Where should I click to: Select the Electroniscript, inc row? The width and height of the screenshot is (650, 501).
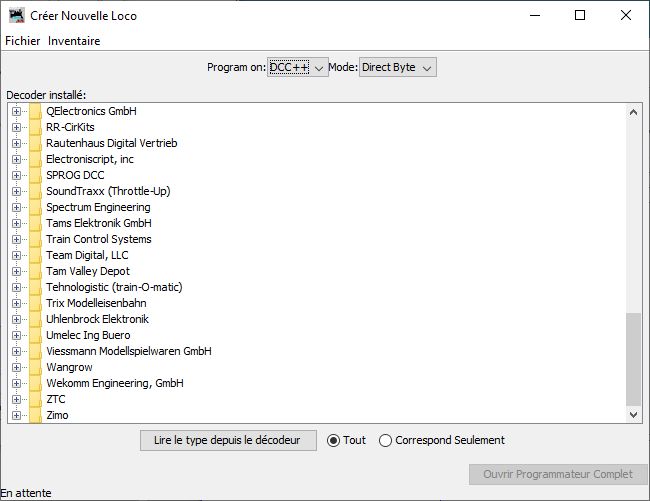click(90, 160)
